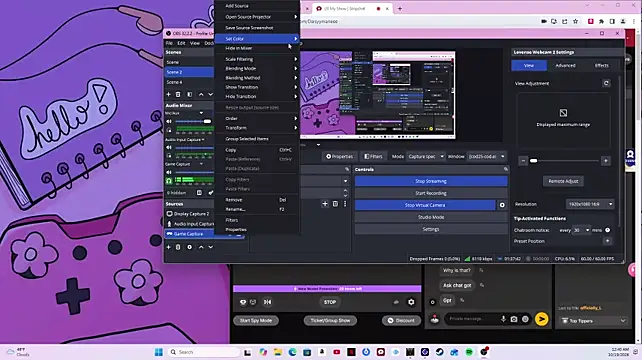Click Stop Streaming button
Image resolution: width=642 pixels, height=360 pixels.
click(x=431, y=181)
